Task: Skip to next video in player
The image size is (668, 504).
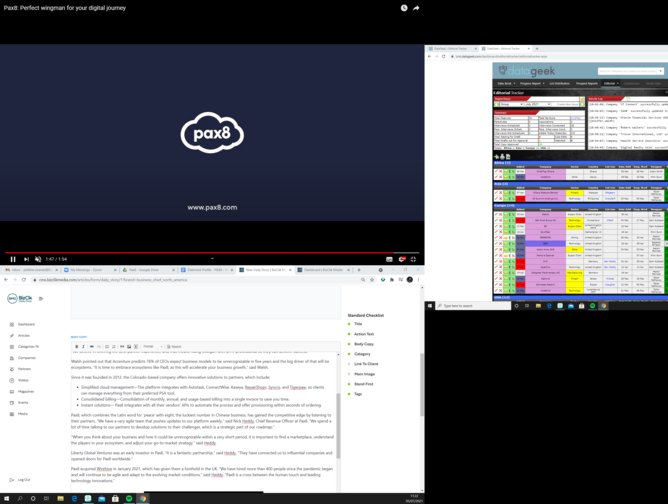Action: [26, 259]
